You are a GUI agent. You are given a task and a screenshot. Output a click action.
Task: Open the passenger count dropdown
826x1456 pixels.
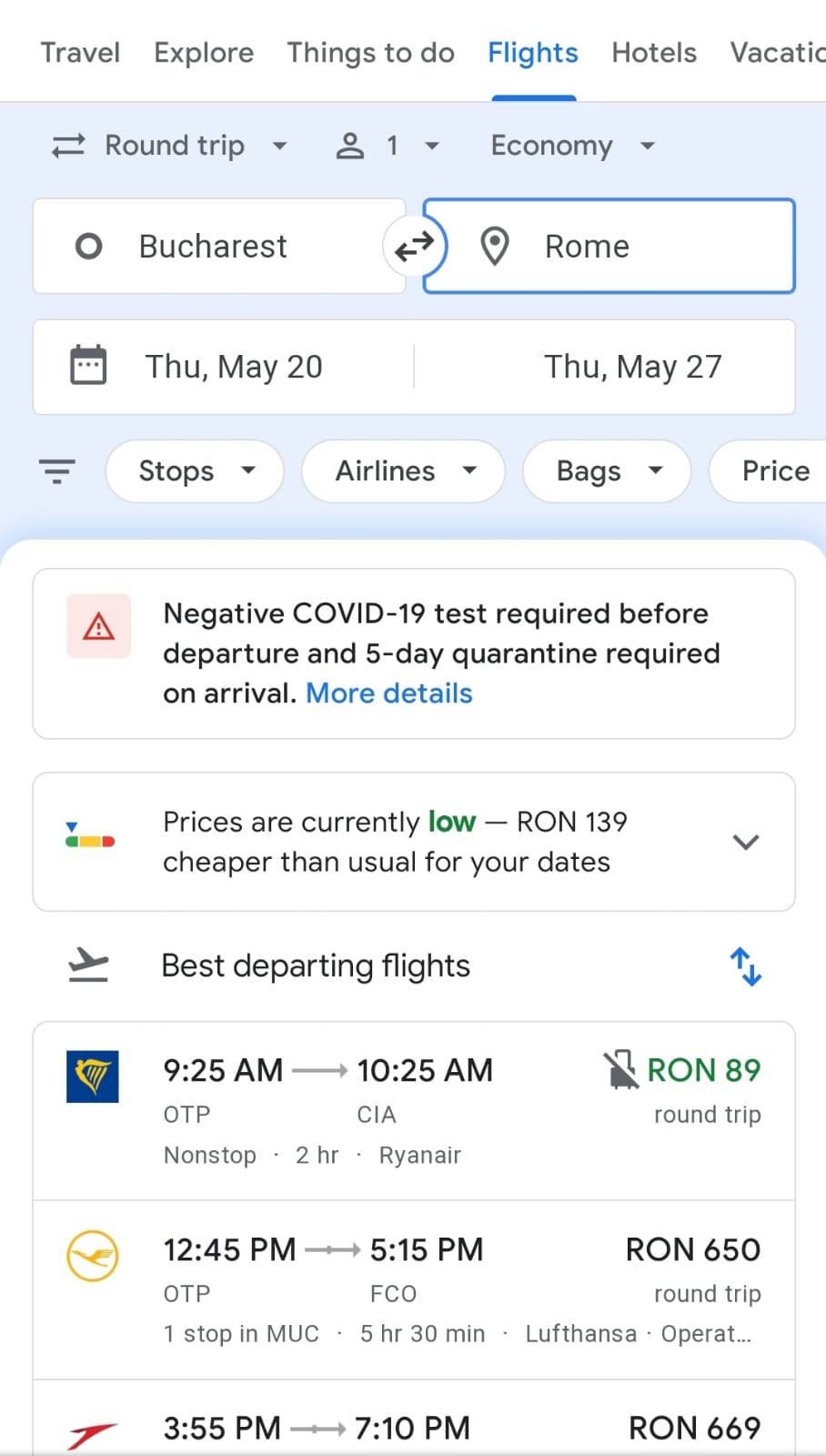tap(388, 146)
